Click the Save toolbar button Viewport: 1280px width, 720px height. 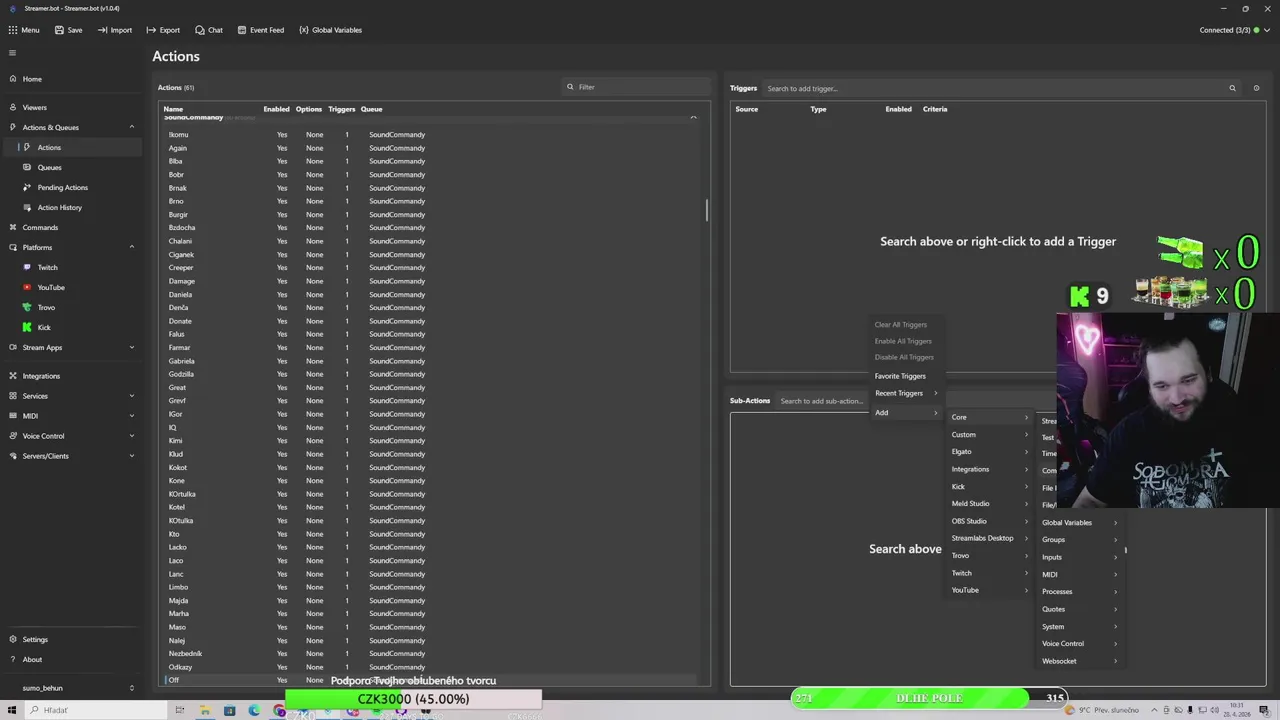click(68, 30)
